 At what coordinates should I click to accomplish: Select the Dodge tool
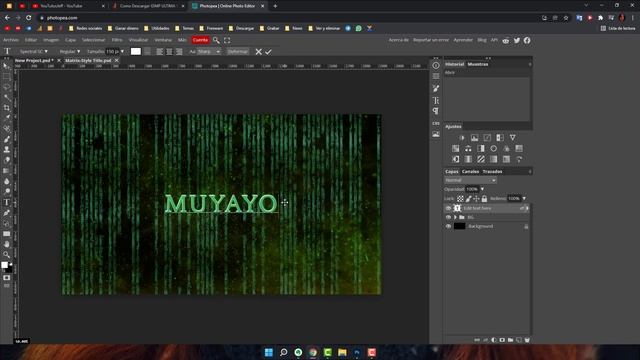(6, 191)
